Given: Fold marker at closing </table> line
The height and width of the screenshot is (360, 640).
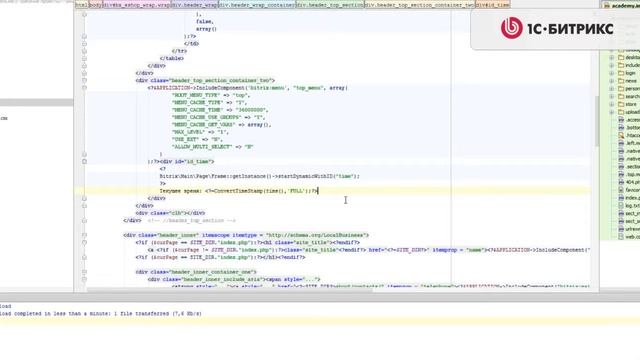Looking at the screenshot, I should coord(84,58).
